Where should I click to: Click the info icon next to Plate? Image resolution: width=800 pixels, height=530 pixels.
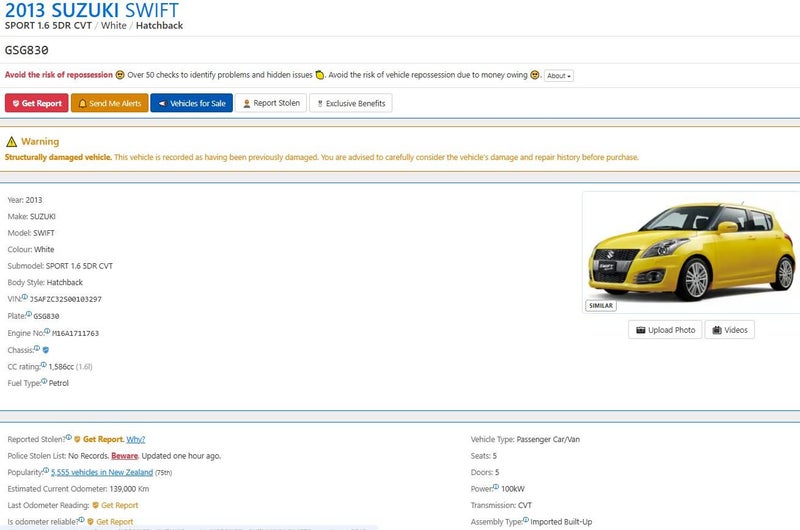click(29, 314)
